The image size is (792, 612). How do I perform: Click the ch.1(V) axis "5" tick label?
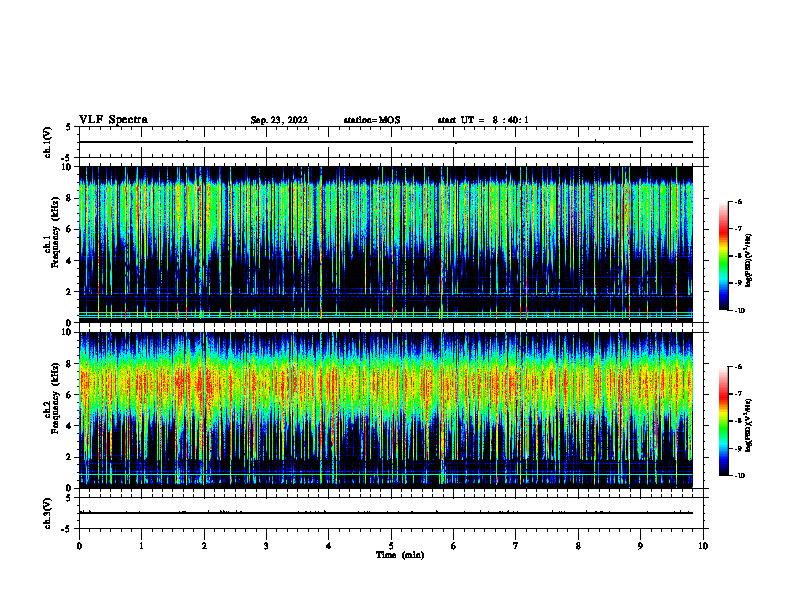coord(68,128)
